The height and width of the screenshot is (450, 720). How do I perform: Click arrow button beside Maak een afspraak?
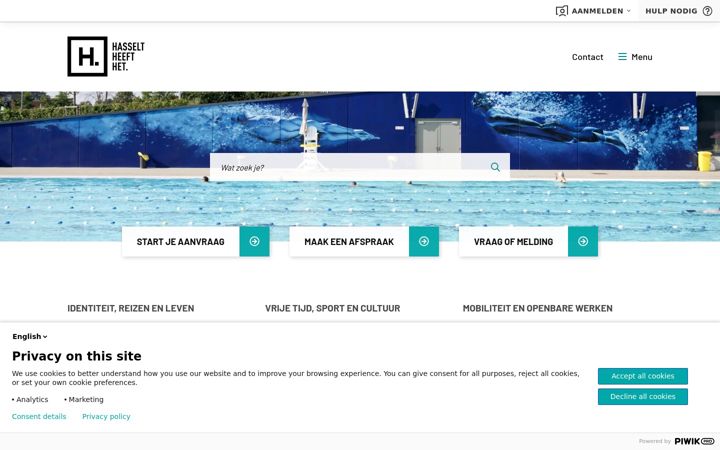424,242
